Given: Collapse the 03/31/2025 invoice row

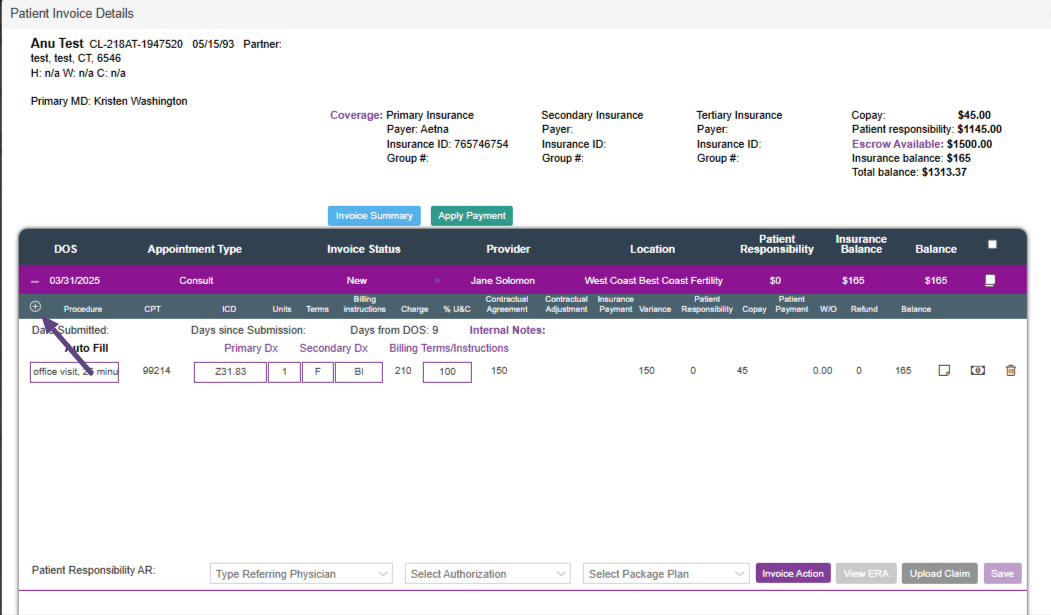Looking at the screenshot, I should [x=35, y=281].
